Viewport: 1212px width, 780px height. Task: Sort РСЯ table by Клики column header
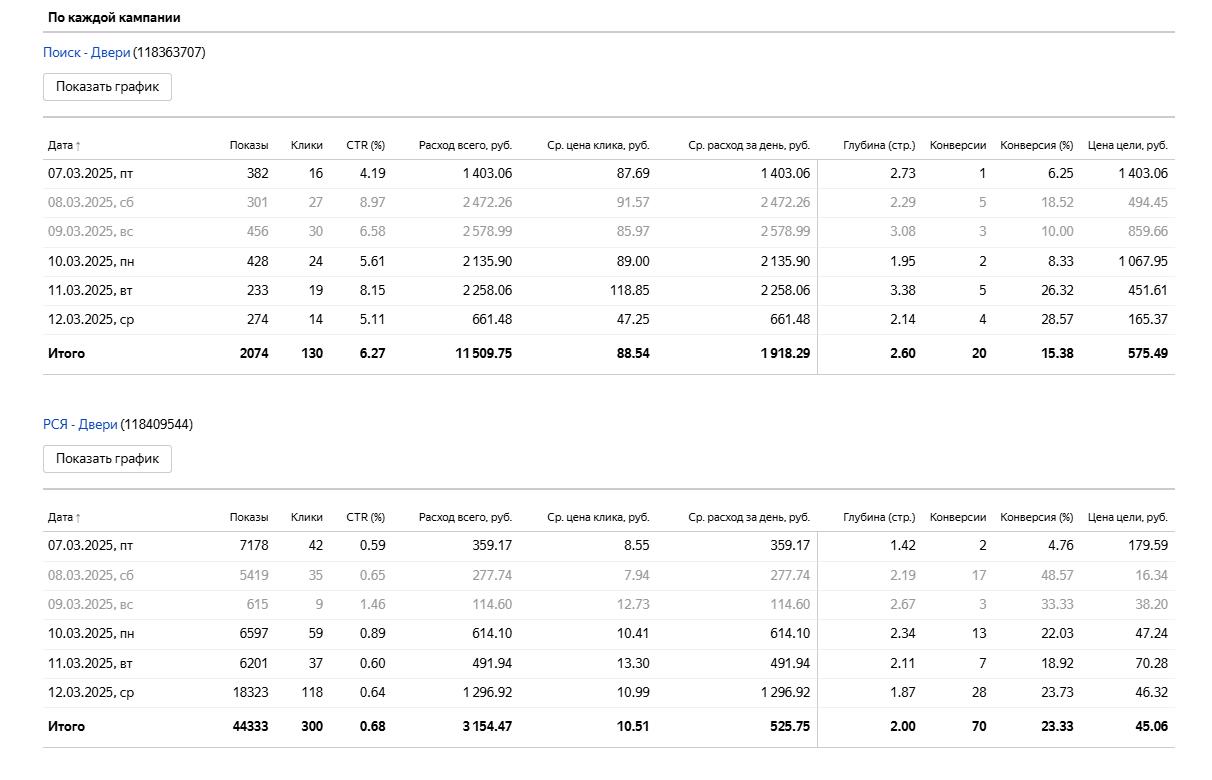pyautogui.click(x=306, y=518)
